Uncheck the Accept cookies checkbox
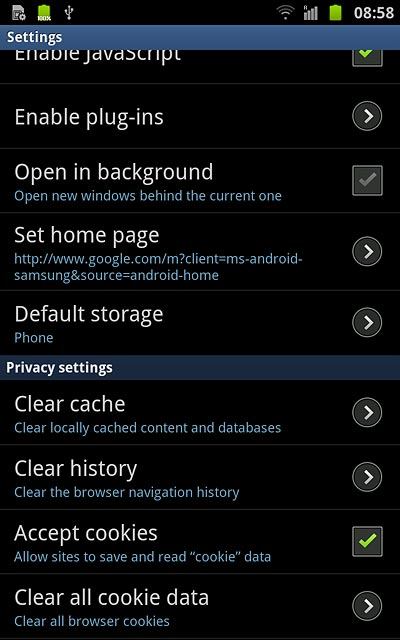400x640 pixels. coord(367,541)
